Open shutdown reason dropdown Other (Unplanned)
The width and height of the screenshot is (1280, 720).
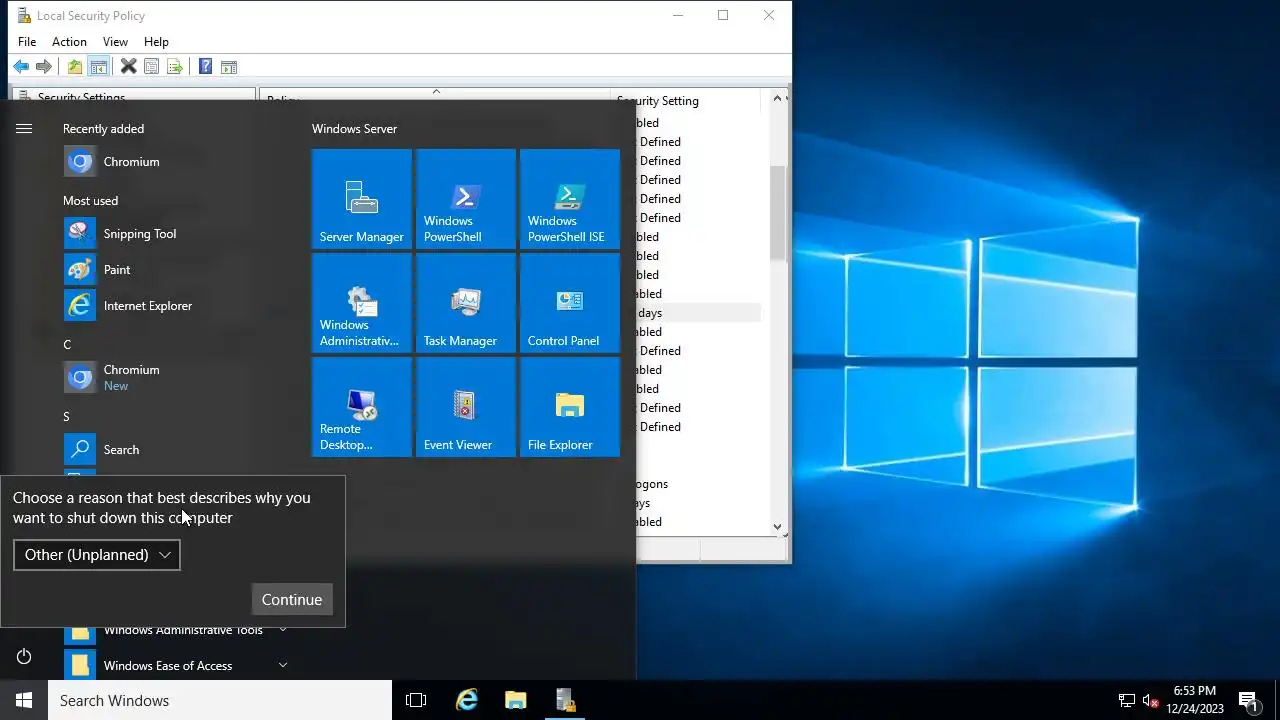pos(97,555)
